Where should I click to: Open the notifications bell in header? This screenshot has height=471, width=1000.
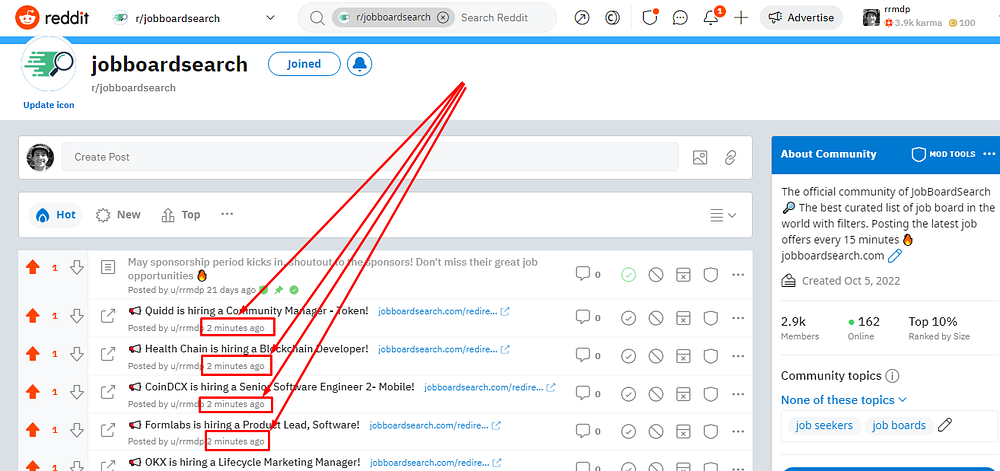click(x=712, y=18)
